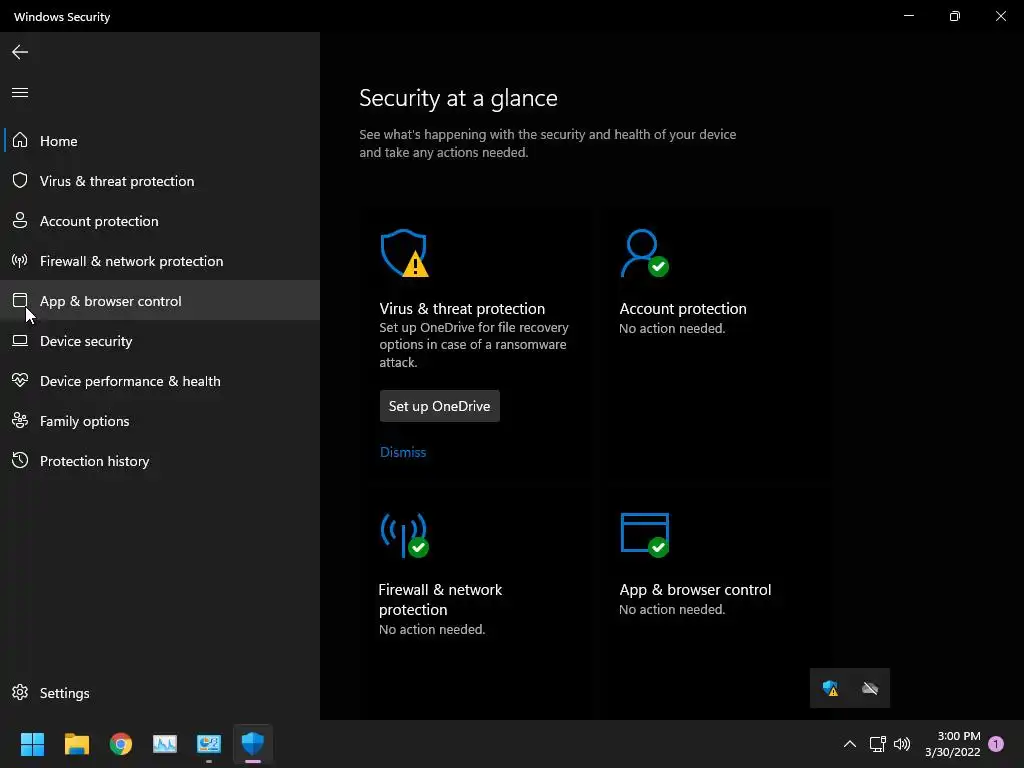Click the 3:00 PM clock and date

(x=952, y=744)
